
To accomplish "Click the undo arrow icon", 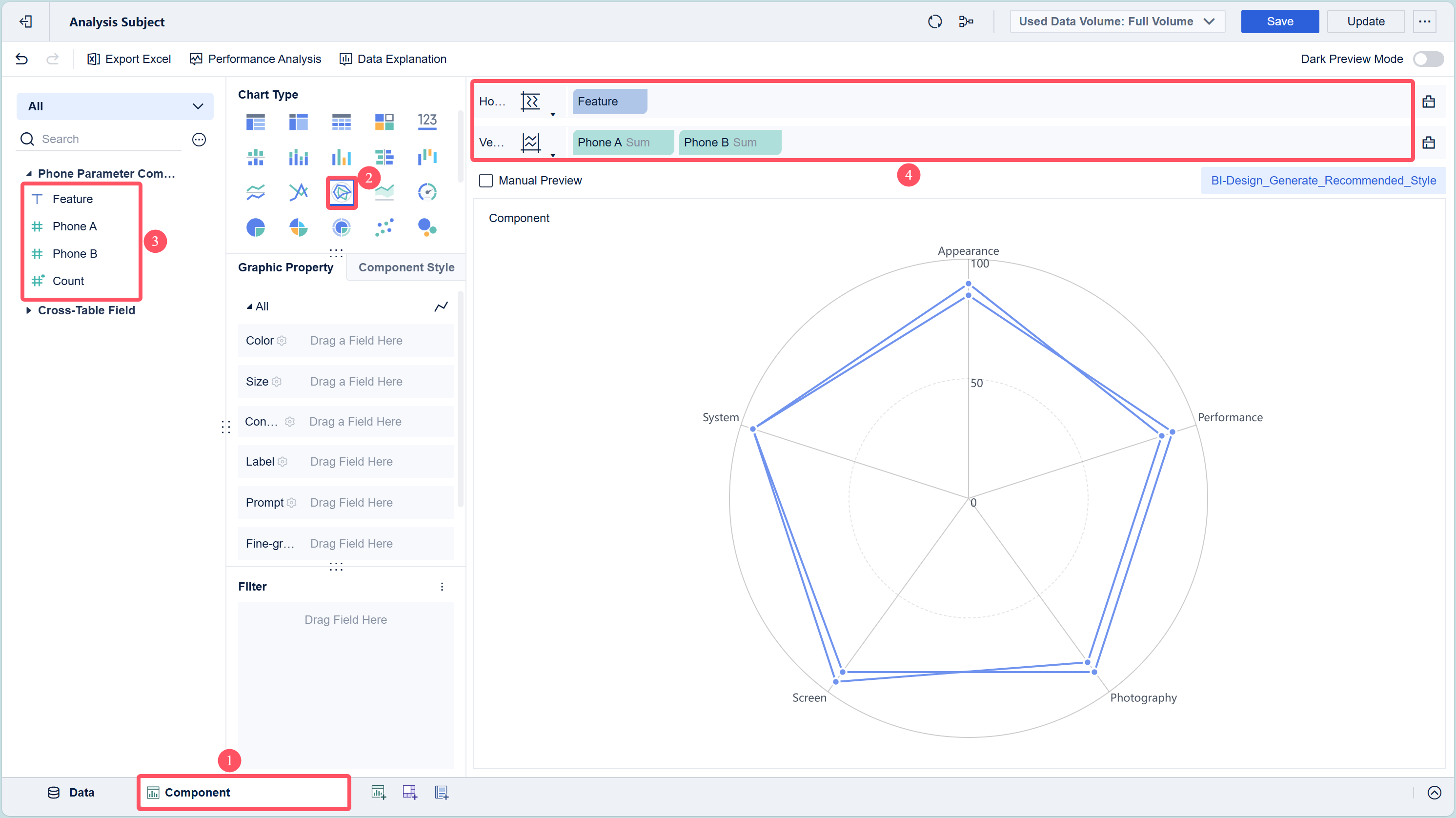I will click(x=21, y=59).
